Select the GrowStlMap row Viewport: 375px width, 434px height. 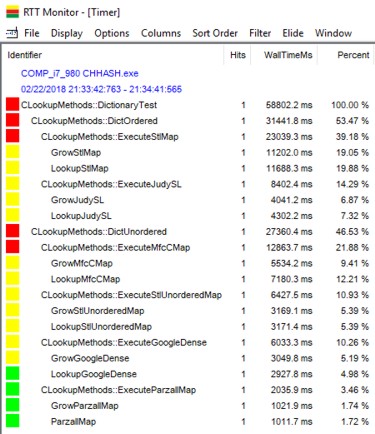188,152
